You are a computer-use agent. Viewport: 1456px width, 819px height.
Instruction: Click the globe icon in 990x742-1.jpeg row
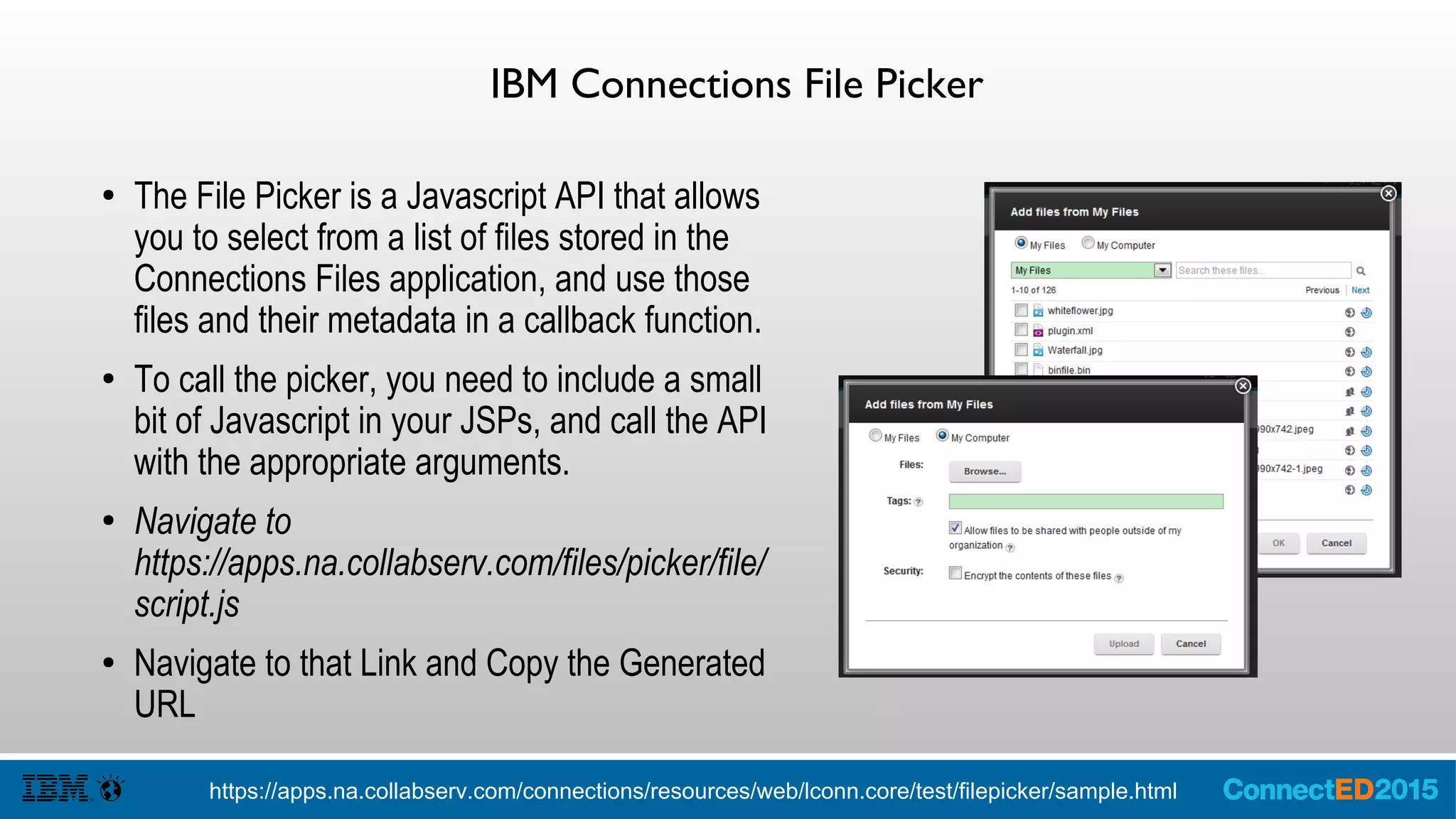[x=1349, y=470]
